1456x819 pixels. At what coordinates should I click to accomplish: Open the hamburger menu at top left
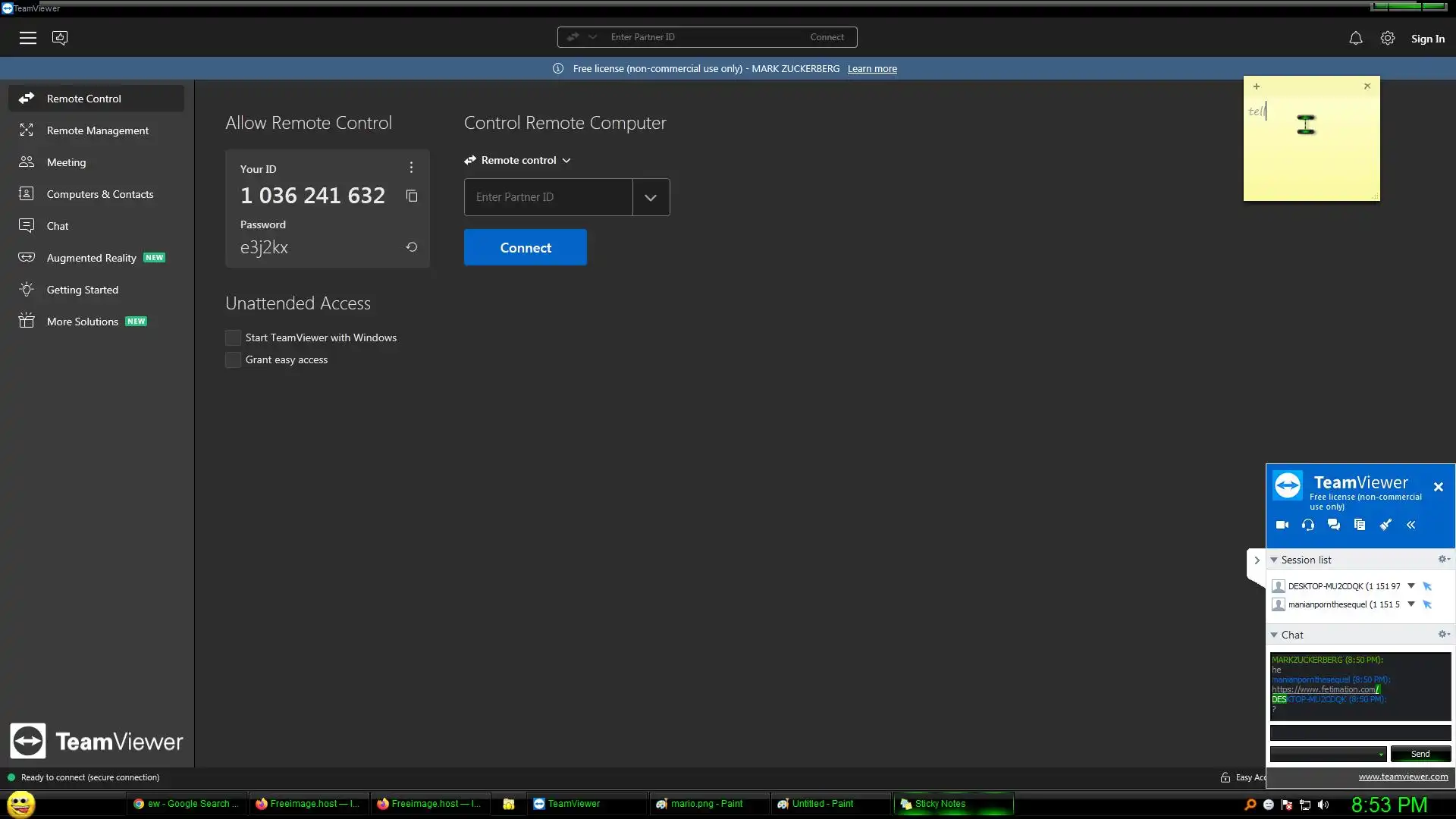point(28,38)
